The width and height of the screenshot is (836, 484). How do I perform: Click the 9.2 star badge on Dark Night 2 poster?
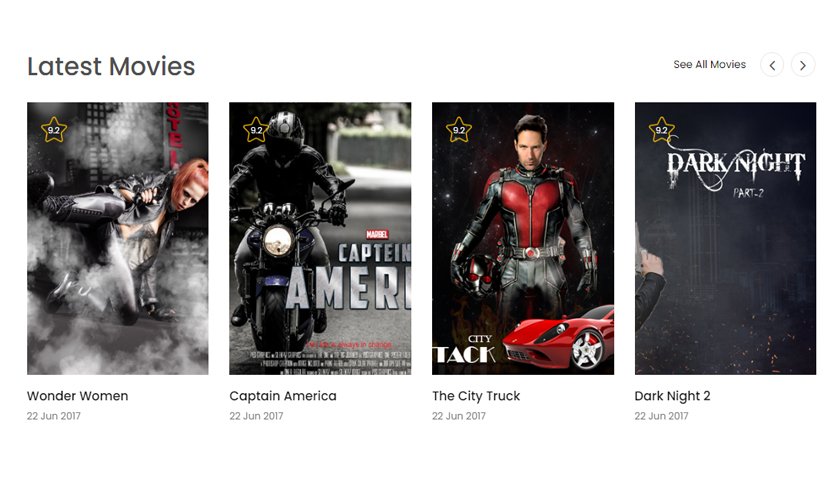[661, 130]
